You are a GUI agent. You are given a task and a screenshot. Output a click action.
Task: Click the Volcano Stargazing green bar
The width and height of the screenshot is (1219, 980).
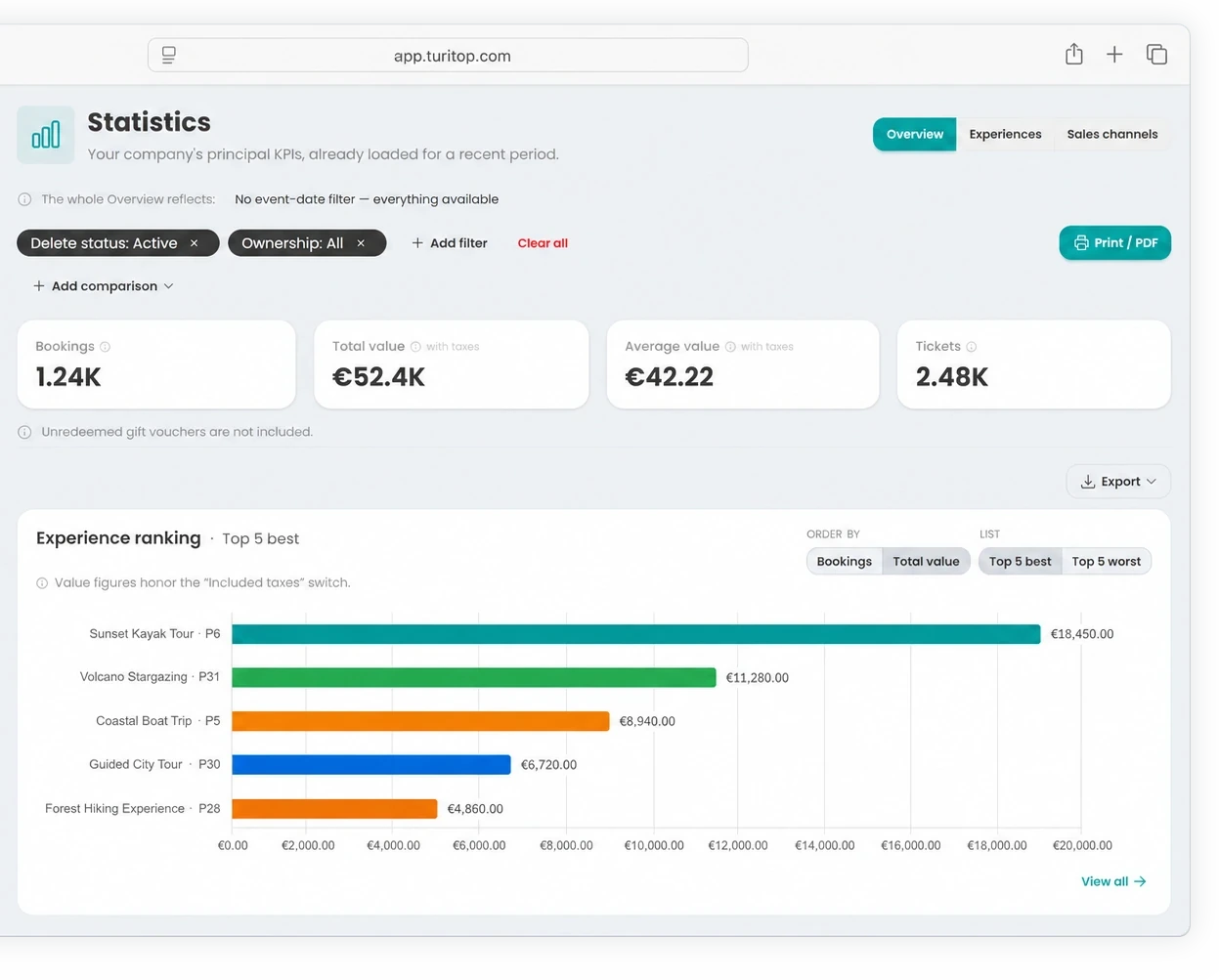point(474,677)
